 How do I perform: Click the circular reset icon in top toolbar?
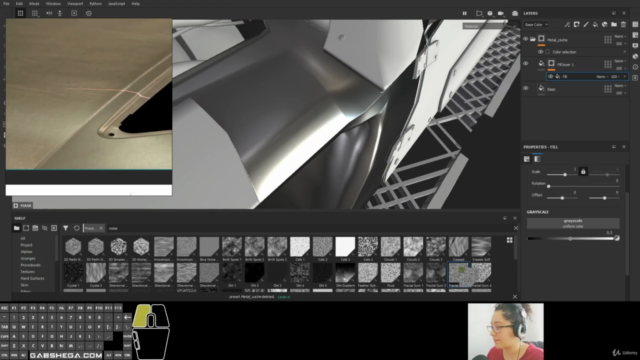click(89, 13)
